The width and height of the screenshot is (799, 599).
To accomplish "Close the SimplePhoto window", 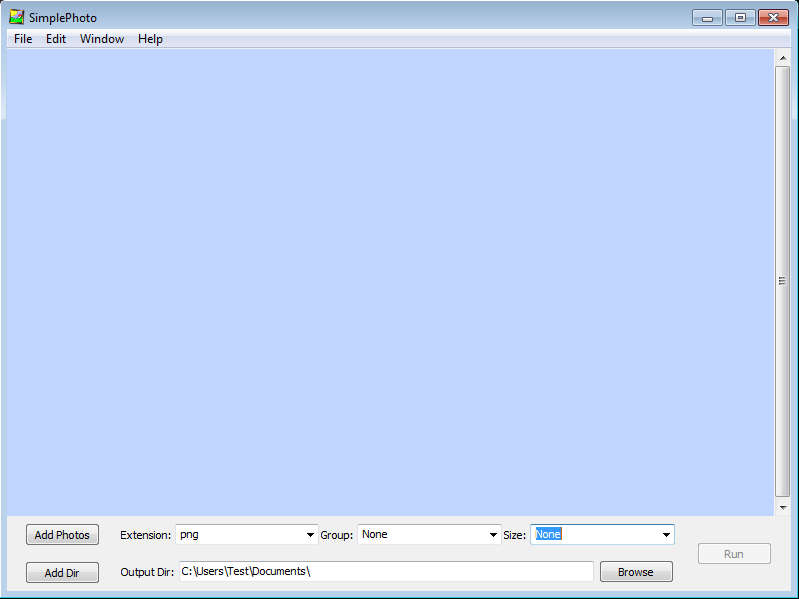I will 773,18.
